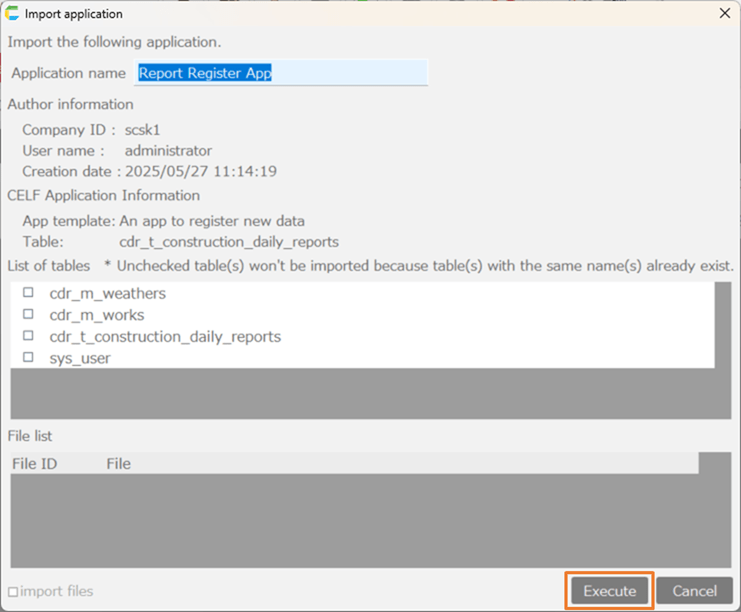The image size is (741, 612).
Task: Click the scsk1 Company ID value
Action: pos(144,130)
